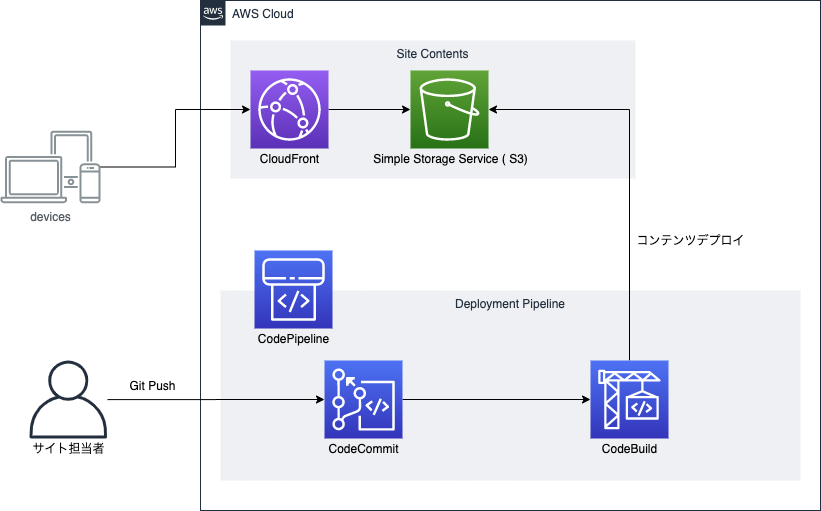Select the purple CloudFront icon
This screenshot has height=511, width=821.
click(x=289, y=109)
